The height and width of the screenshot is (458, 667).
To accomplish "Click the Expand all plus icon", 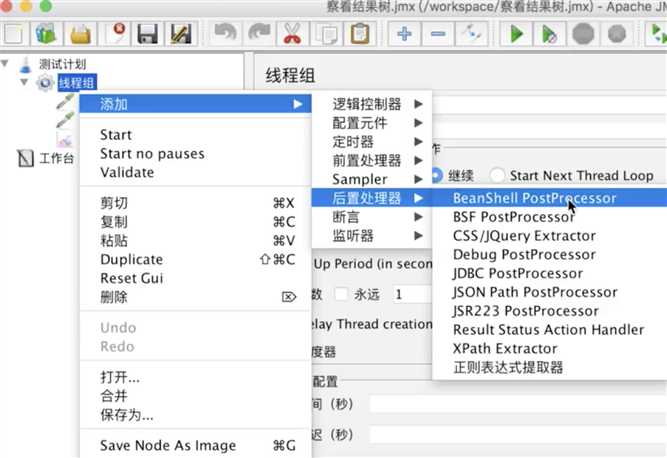I will (405, 34).
